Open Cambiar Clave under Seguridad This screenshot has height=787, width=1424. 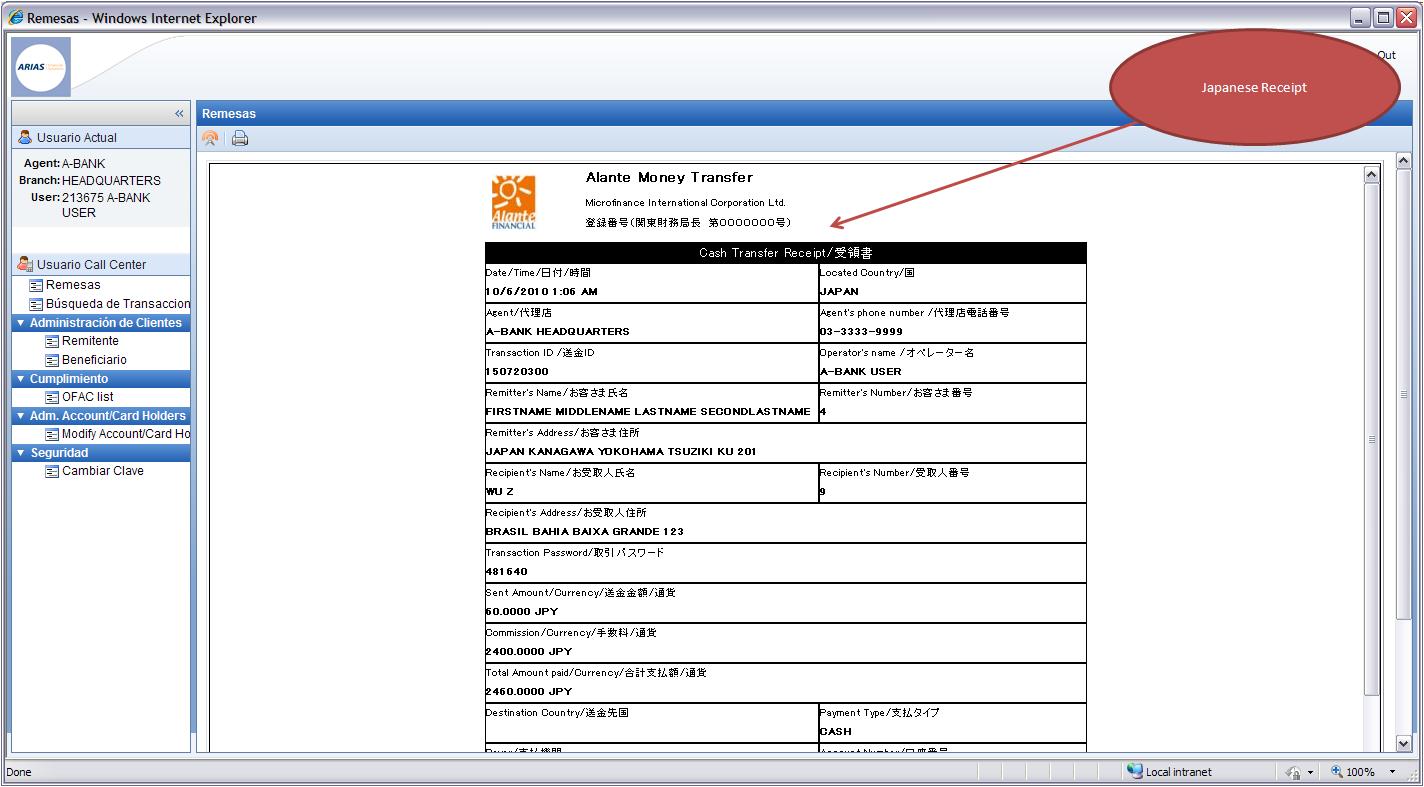[x=103, y=471]
